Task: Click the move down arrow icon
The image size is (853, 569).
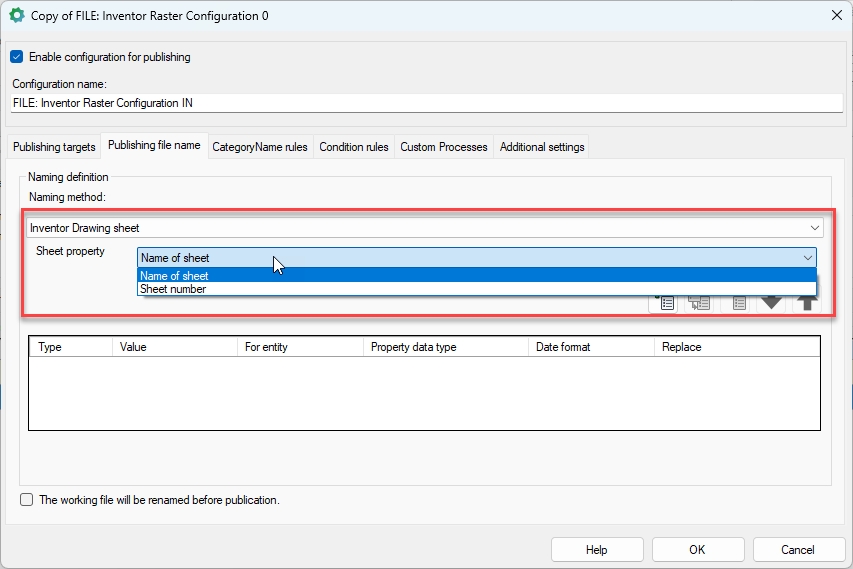Action: (771, 302)
